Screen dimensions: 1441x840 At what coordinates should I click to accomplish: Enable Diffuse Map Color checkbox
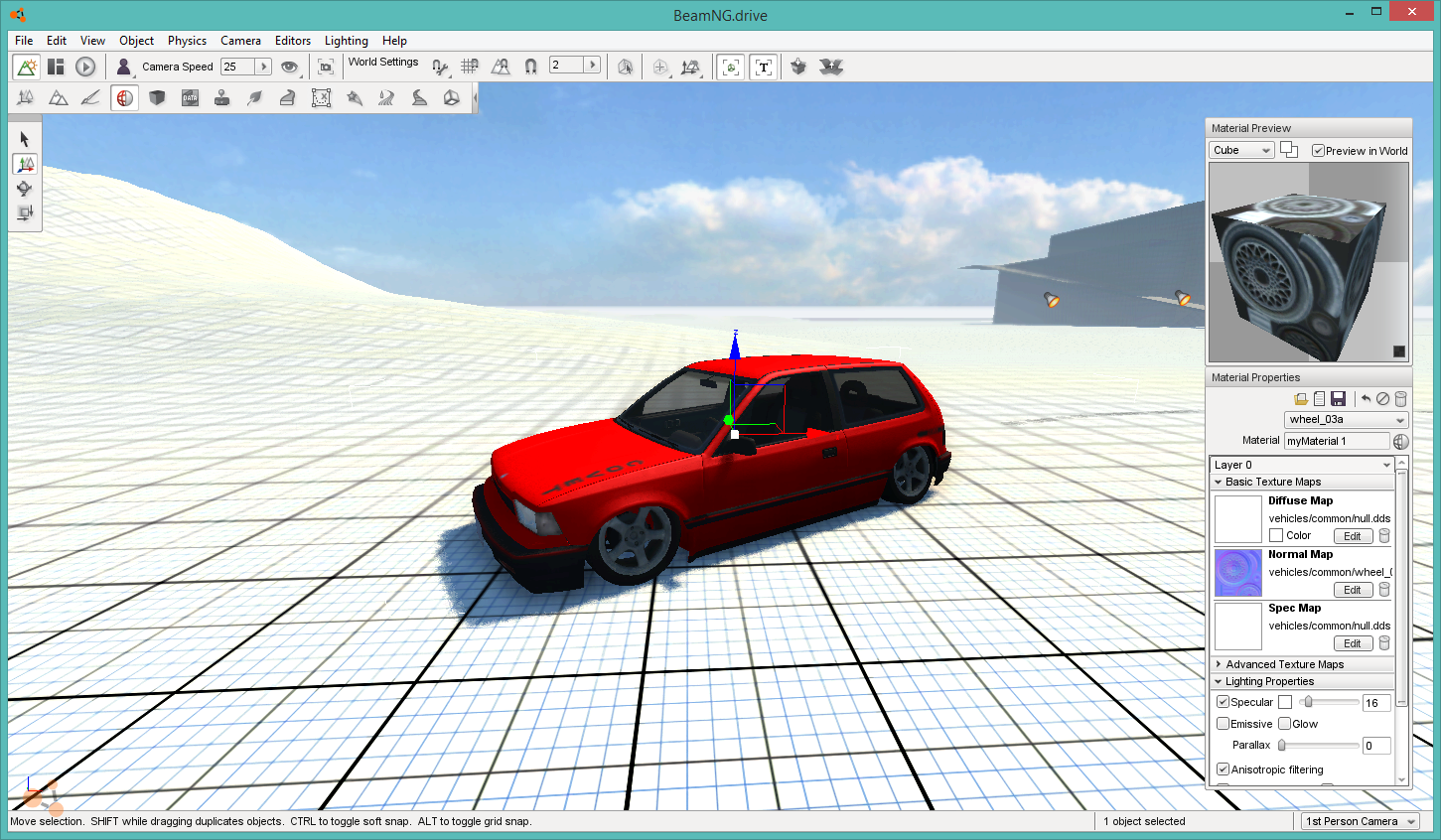click(1276, 535)
